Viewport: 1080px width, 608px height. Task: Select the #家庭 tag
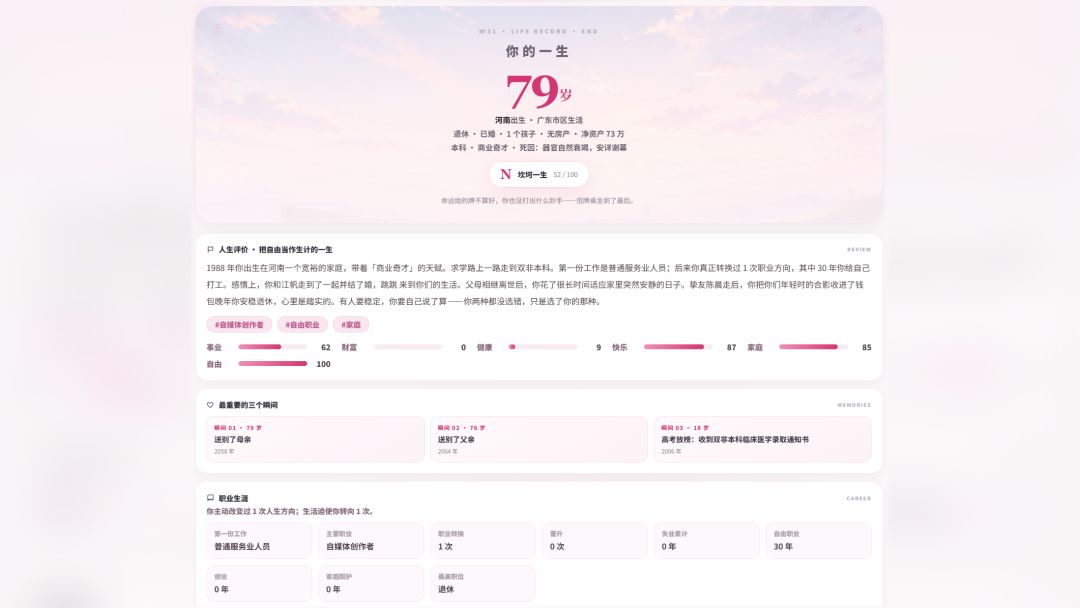pos(351,324)
